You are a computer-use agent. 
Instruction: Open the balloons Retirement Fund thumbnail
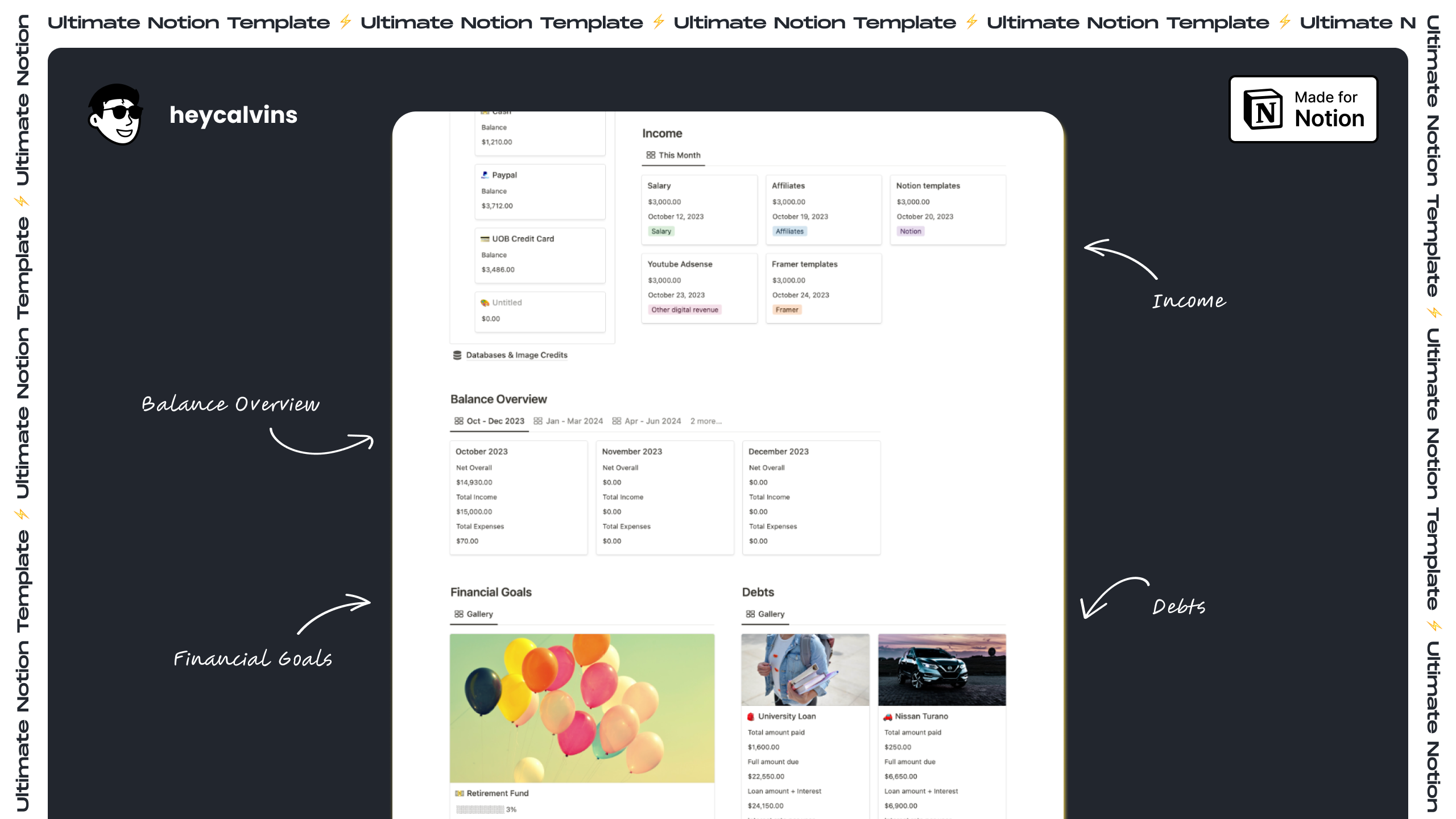tap(582, 708)
